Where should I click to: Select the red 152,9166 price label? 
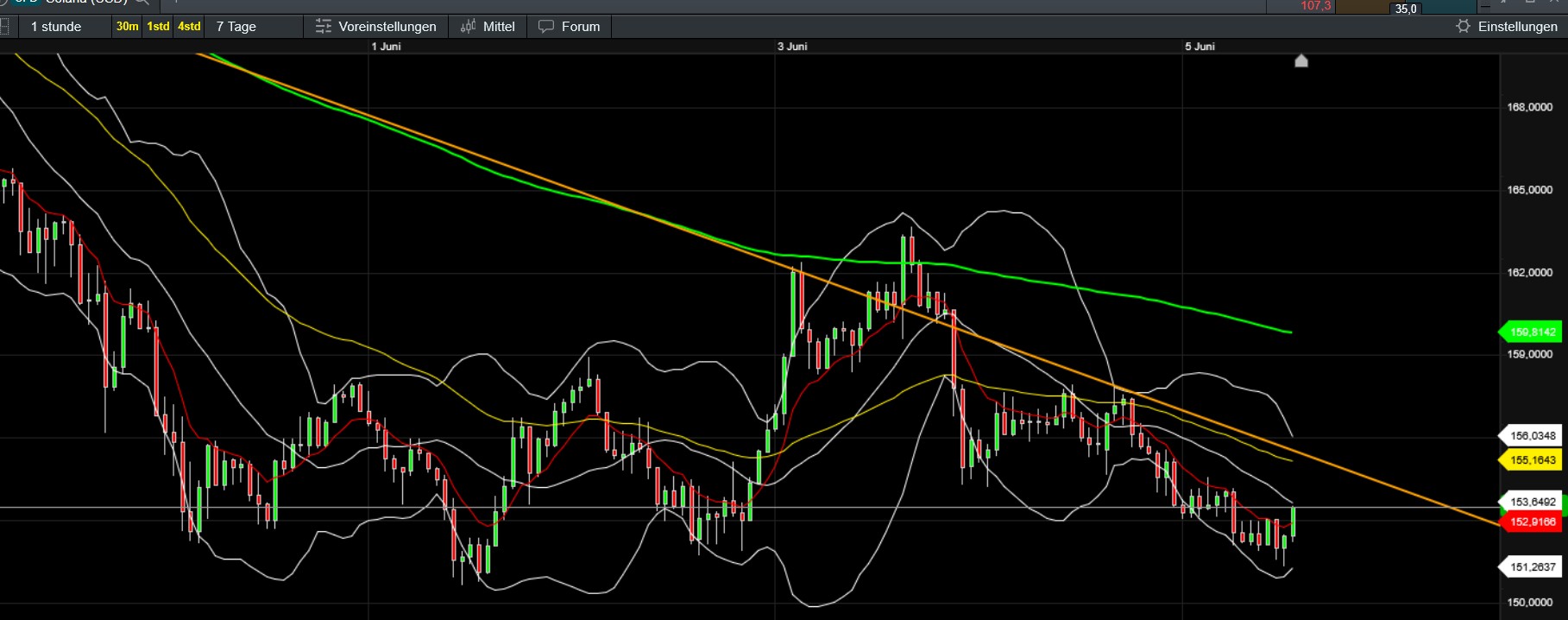[x=1531, y=522]
